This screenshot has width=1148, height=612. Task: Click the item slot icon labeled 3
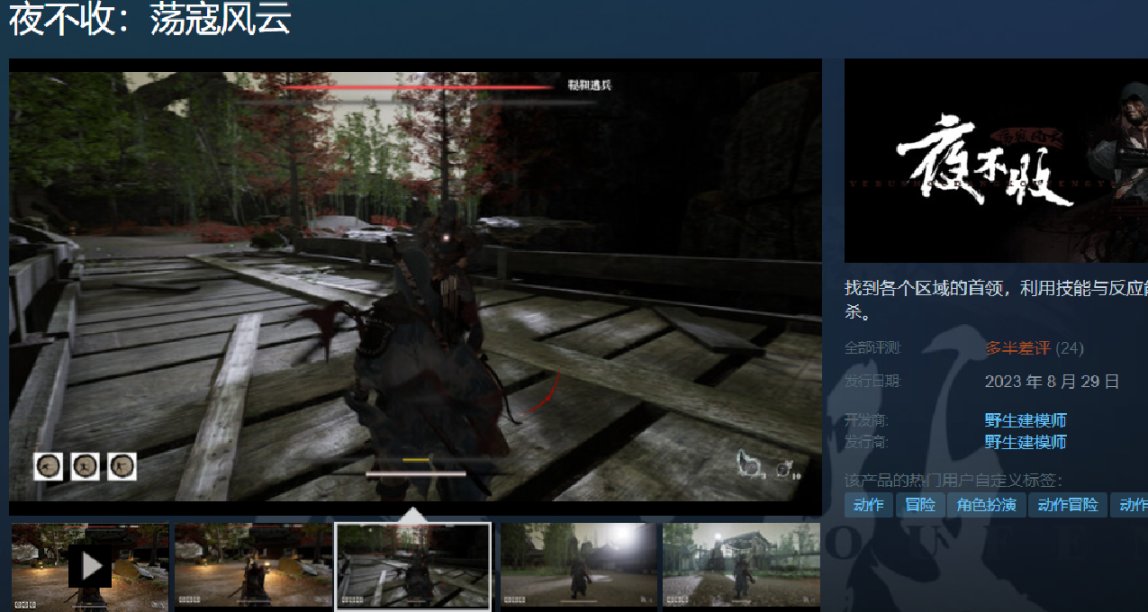pyautogui.click(x=750, y=464)
